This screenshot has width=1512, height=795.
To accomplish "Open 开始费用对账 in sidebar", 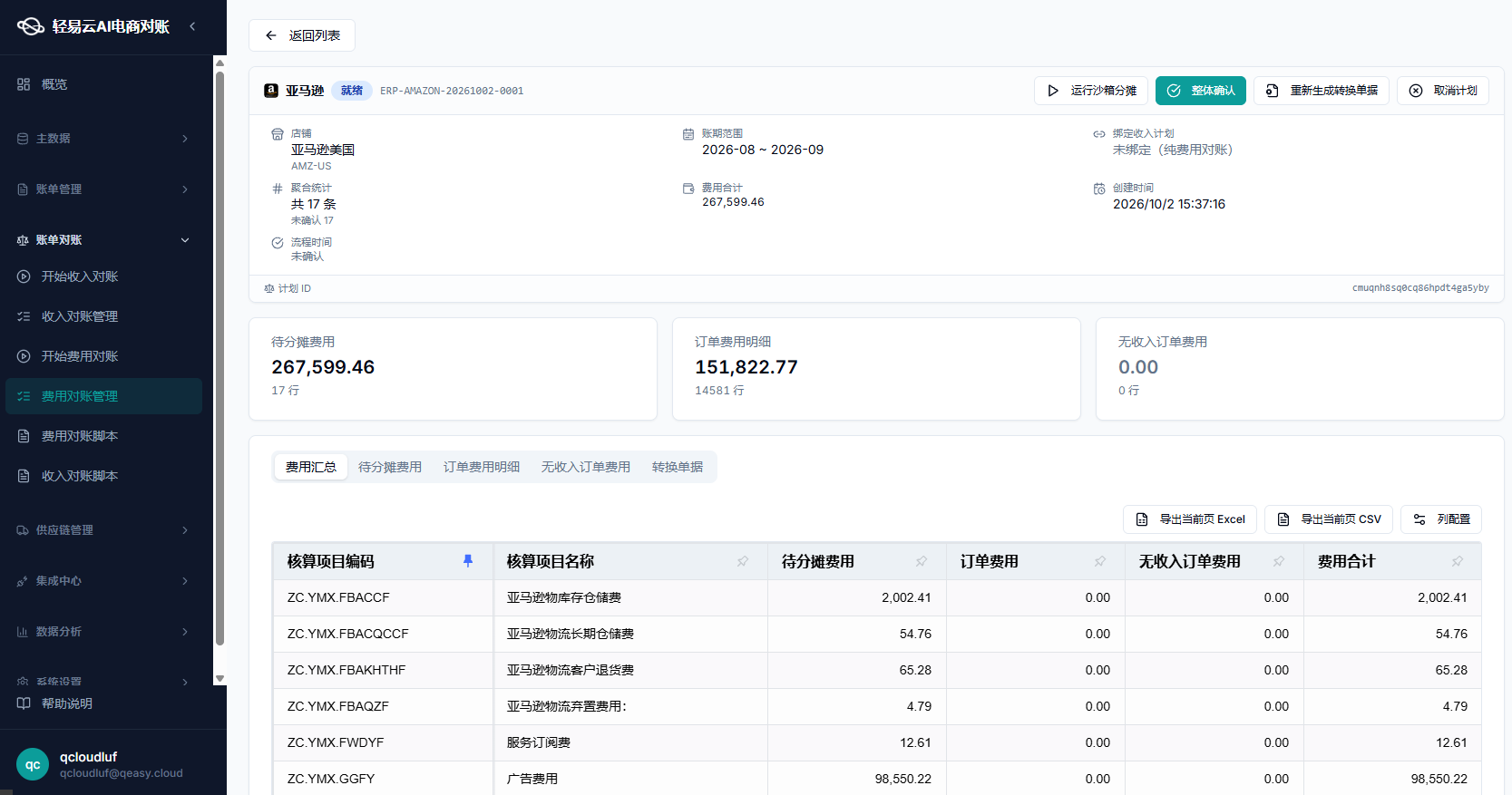I will [x=103, y=356].
